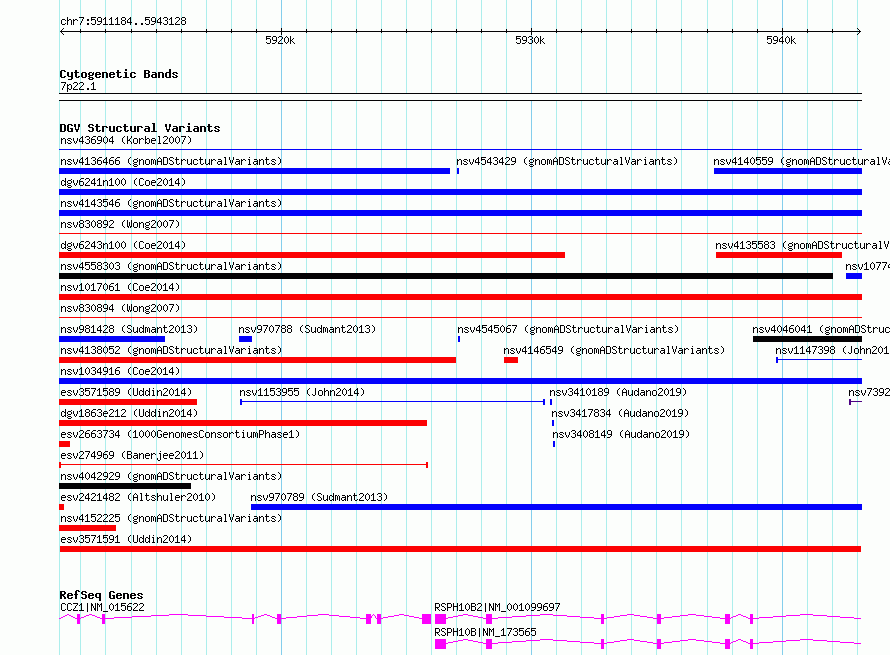Screen dimensions: 890x655
Task: Select the RSPH10B|NM_173565 gene label
Action: click(485, 632)
